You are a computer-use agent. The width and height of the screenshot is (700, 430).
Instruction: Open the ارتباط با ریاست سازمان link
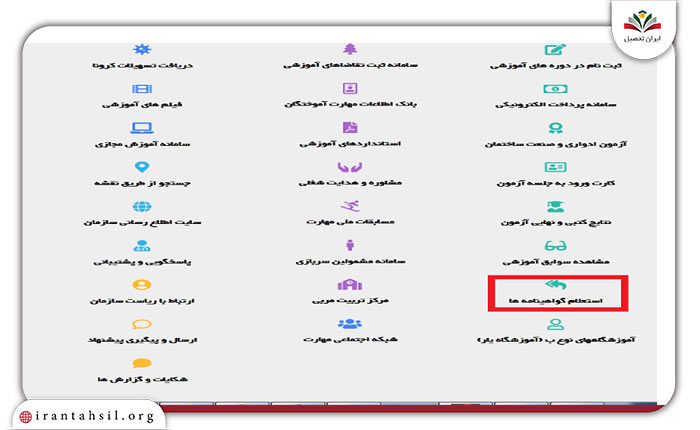pos(142,301)
